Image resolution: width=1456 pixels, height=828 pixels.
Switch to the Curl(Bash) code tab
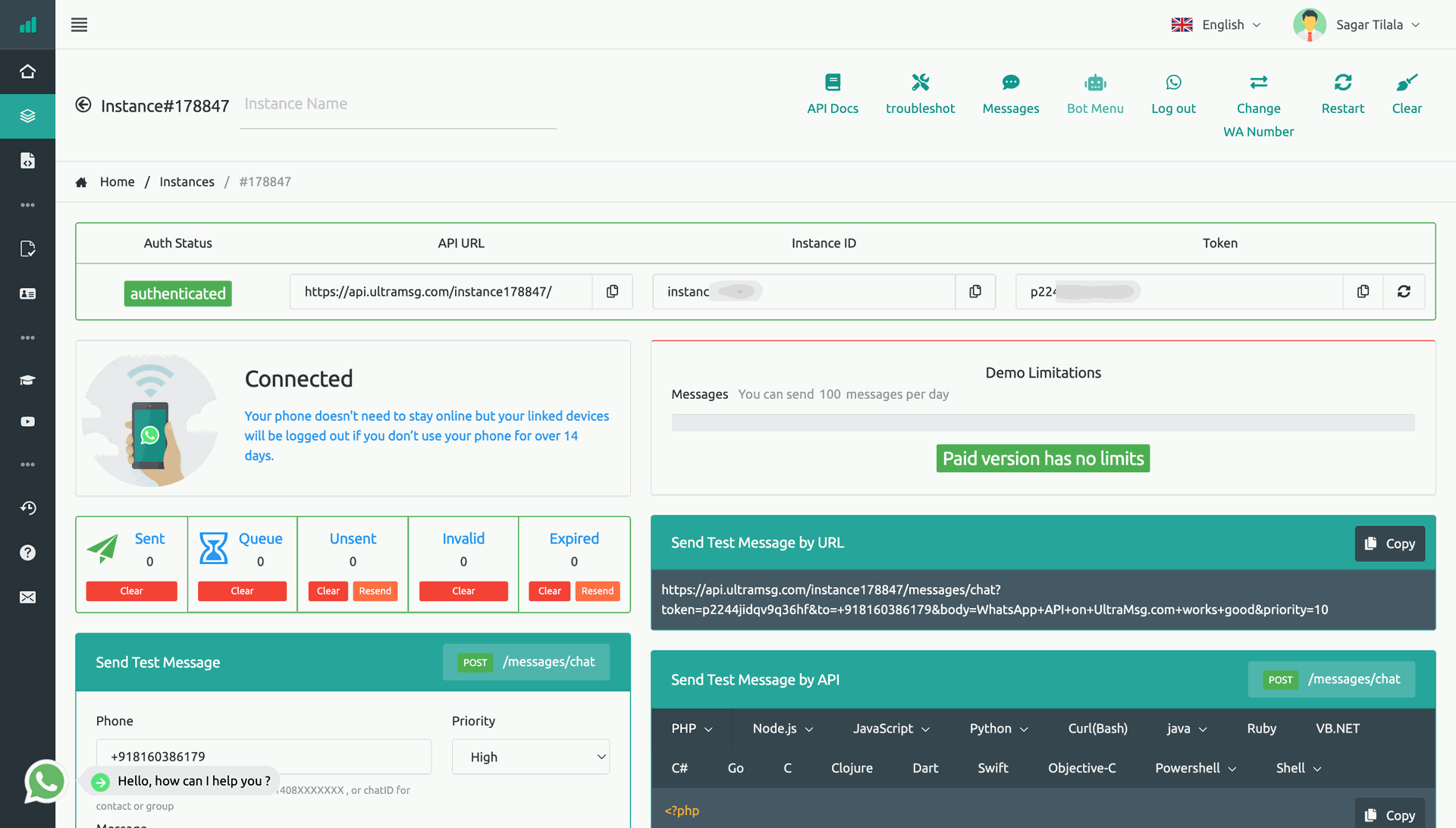coord(1097,729)
